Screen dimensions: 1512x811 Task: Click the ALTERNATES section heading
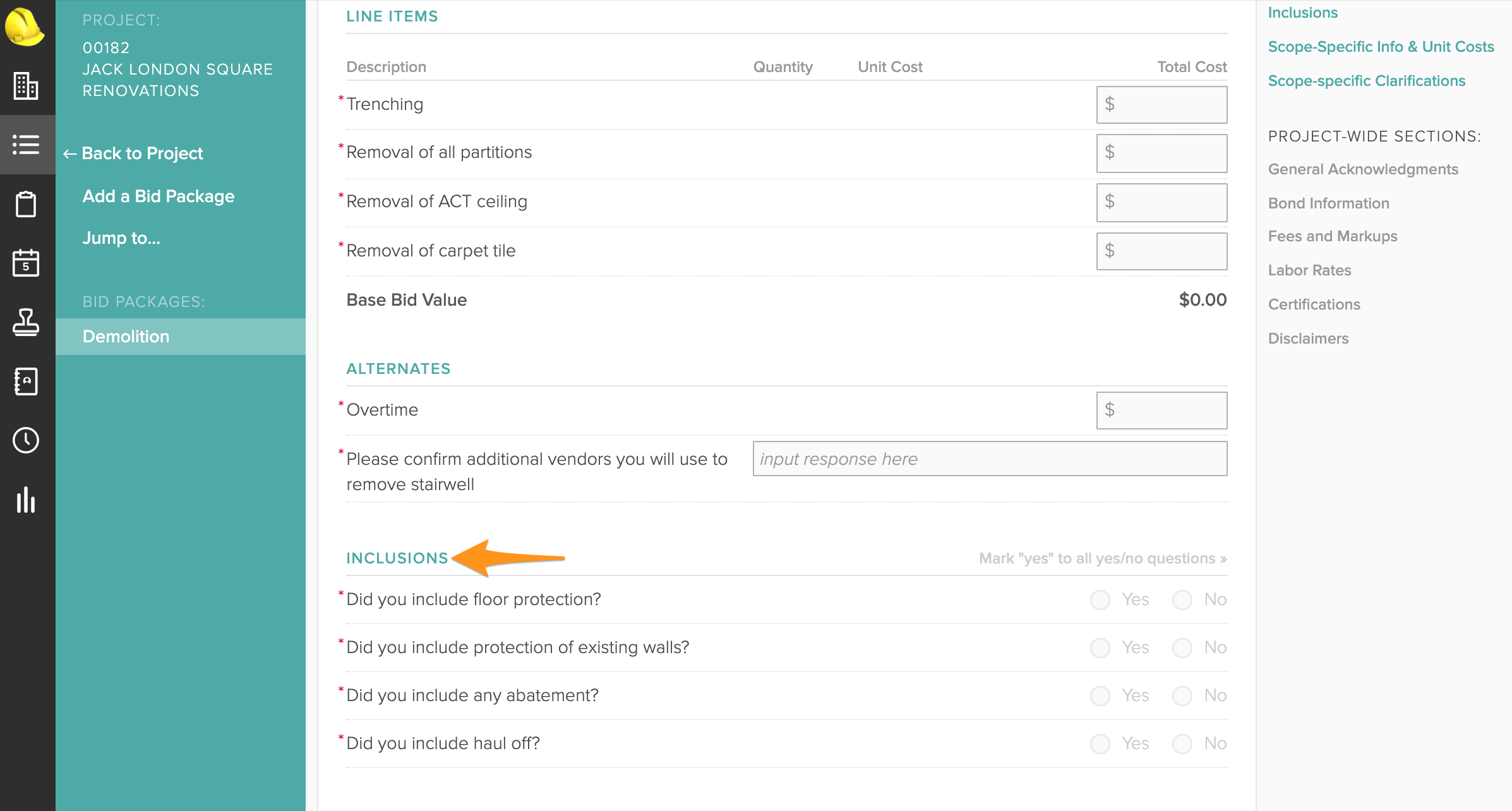tap(398, 369)
